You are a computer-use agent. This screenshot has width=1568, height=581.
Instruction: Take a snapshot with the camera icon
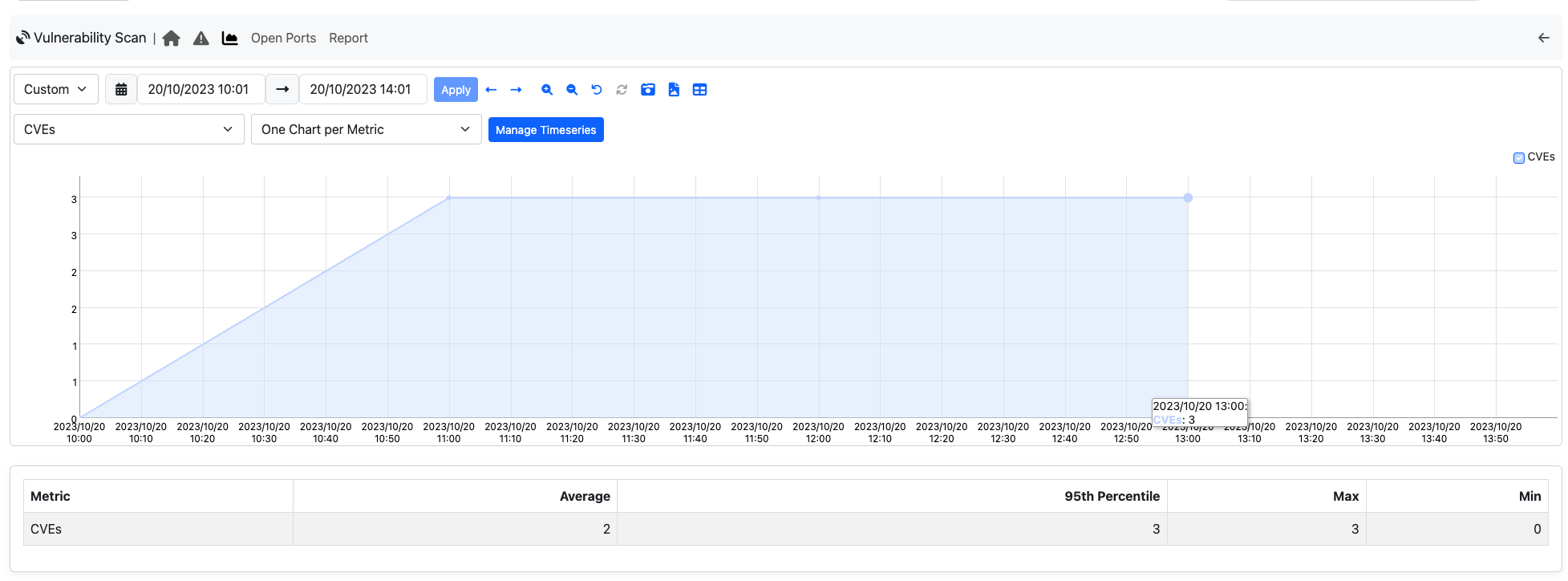tap(648, 90)
